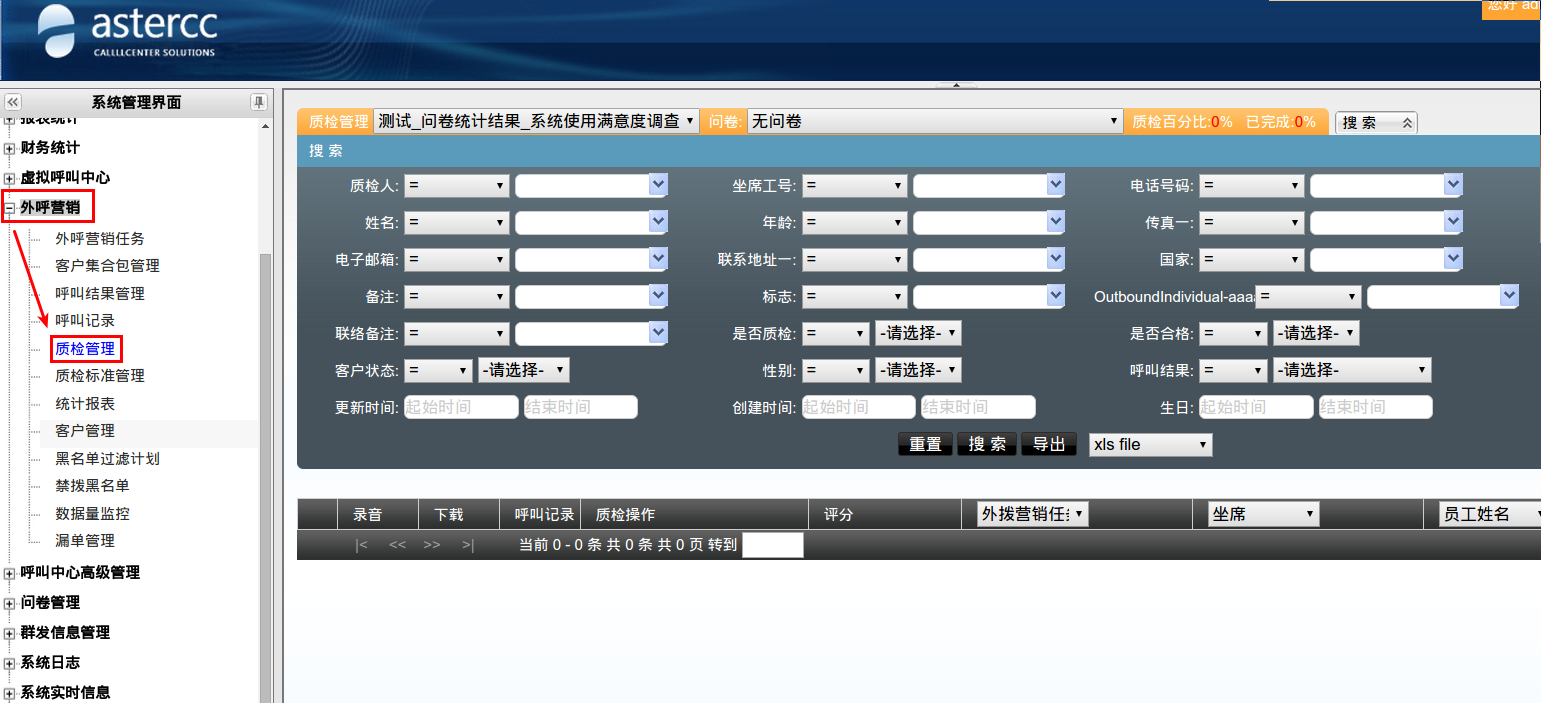The height and width of the screenshot is (703, 1541).
Task: Open the 问卷 dropdown showing 无问卷
Action: pyautogui.click(x=935, y=121)
